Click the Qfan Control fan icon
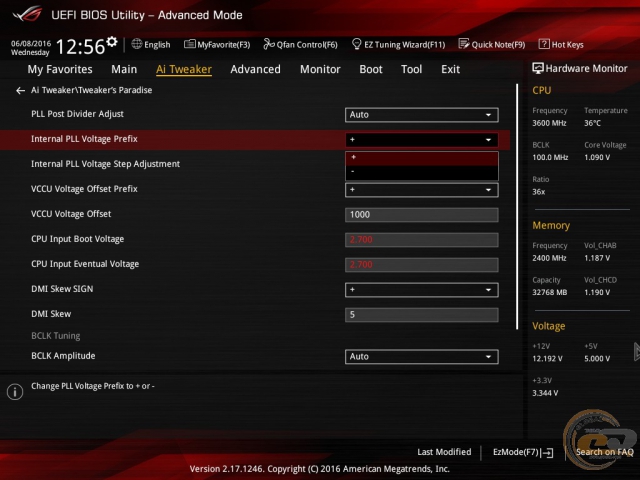 pyautogui.click(x=269, y=44)
